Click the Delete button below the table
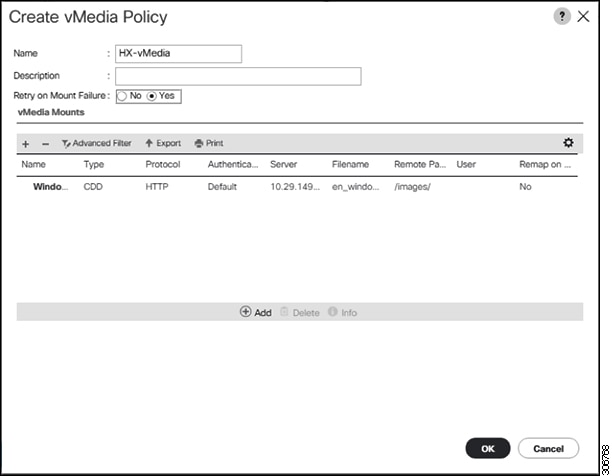This screenshot has width=612, height=476. coord(300,312)
